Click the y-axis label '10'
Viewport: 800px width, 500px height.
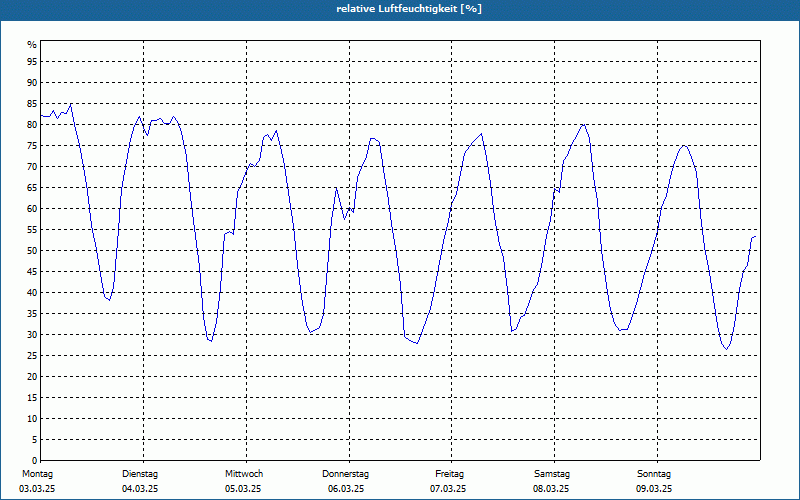point(32,419)
